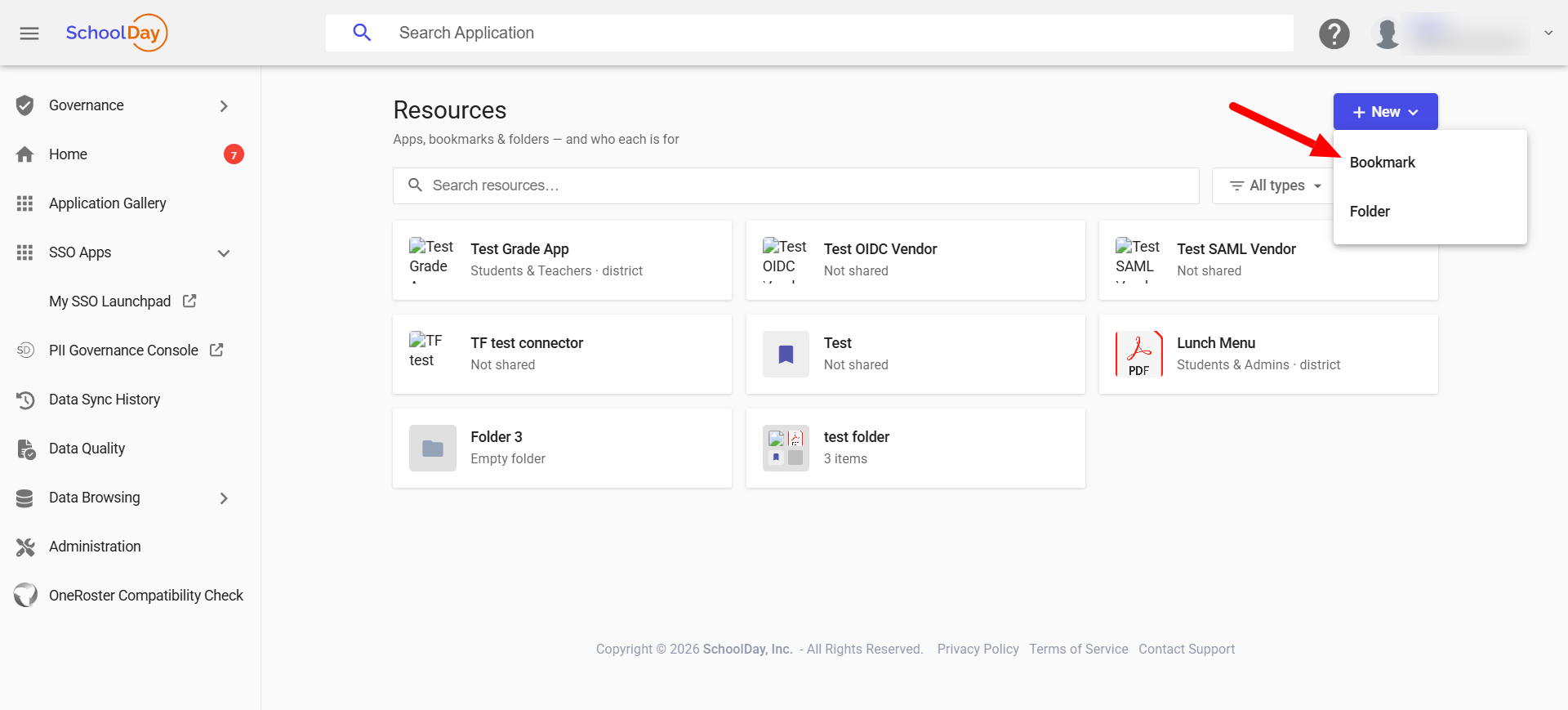Click the Lunch Menu PDF icon
The width and height of the screenshot is (1568, 710).
click(x=1138, y=354)
